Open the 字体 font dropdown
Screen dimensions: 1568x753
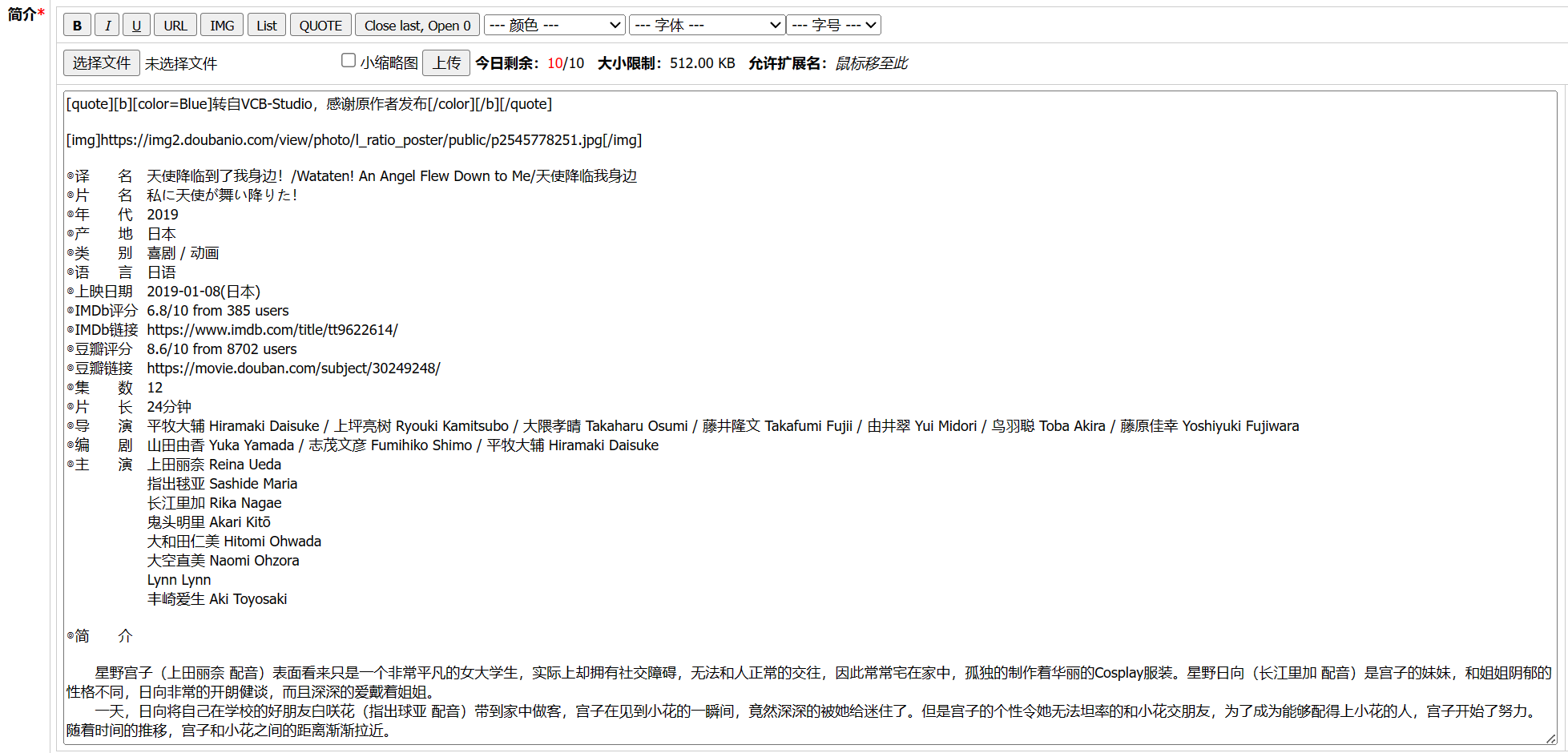click(x=707, y=25)
